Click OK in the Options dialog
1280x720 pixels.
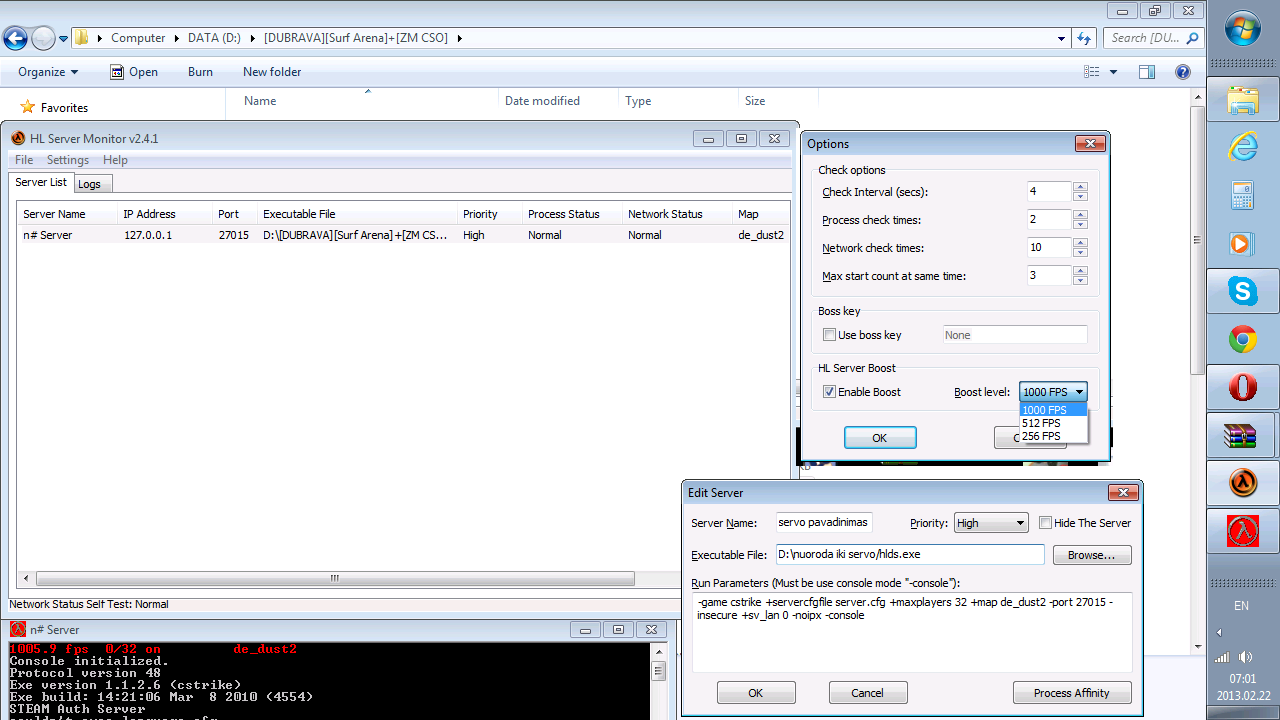pyautogui.click(x=880, y=437)
